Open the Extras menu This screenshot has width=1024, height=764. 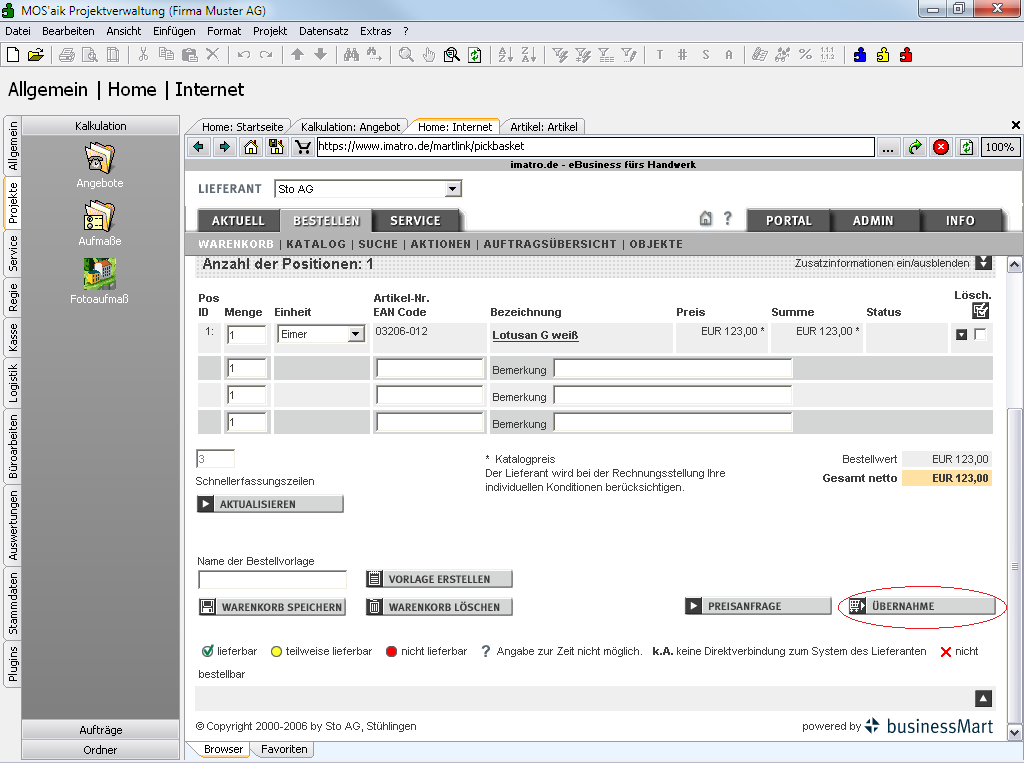click(x=376, y=31)
